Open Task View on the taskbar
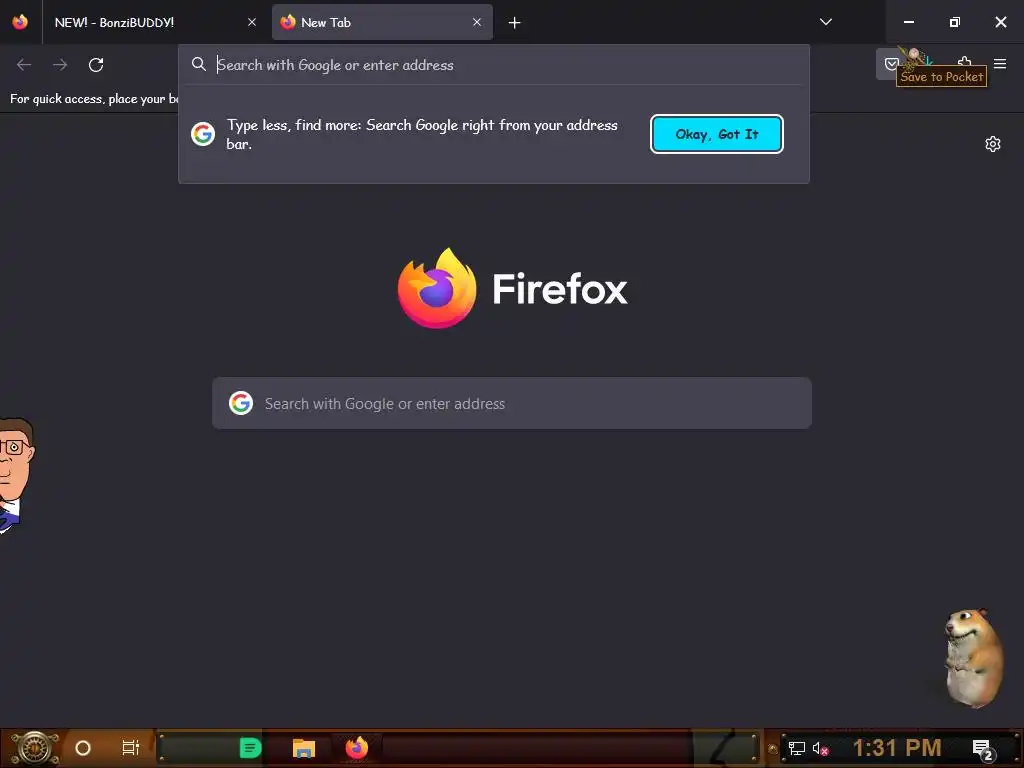The height and width of the screenshot is (768, 1024). coord(131,748)
